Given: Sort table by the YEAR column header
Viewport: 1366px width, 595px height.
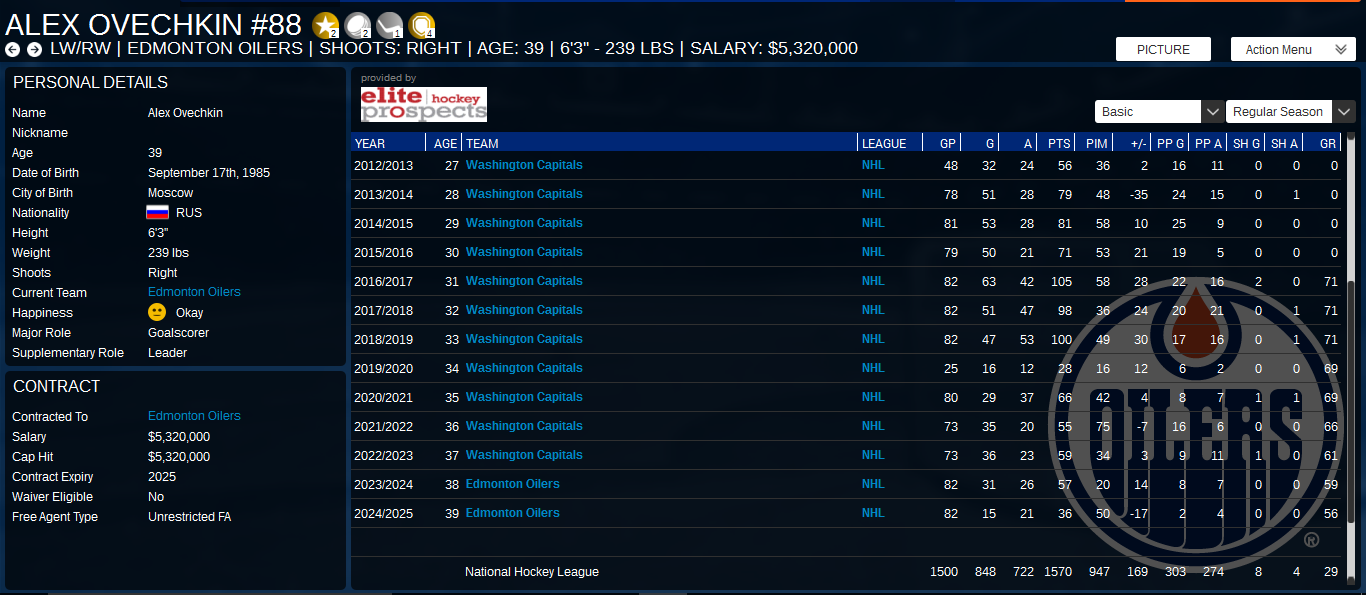Looking at the screenshot, I should point(370,143).
